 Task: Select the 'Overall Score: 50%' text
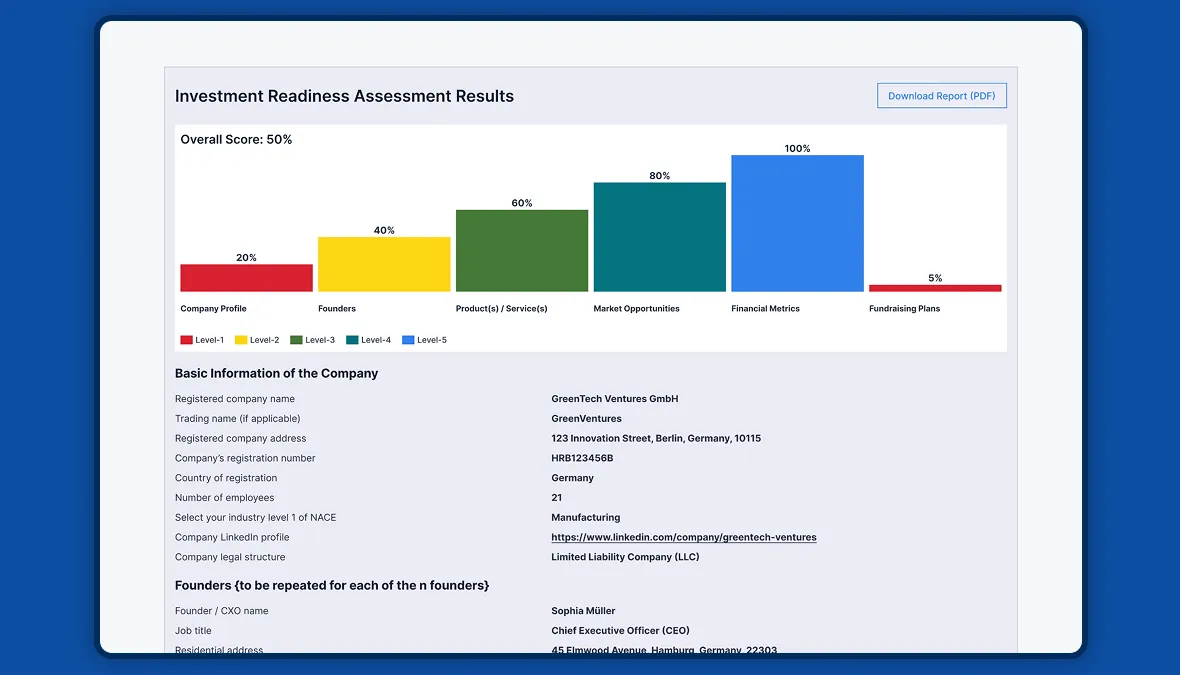coord(236,139)
